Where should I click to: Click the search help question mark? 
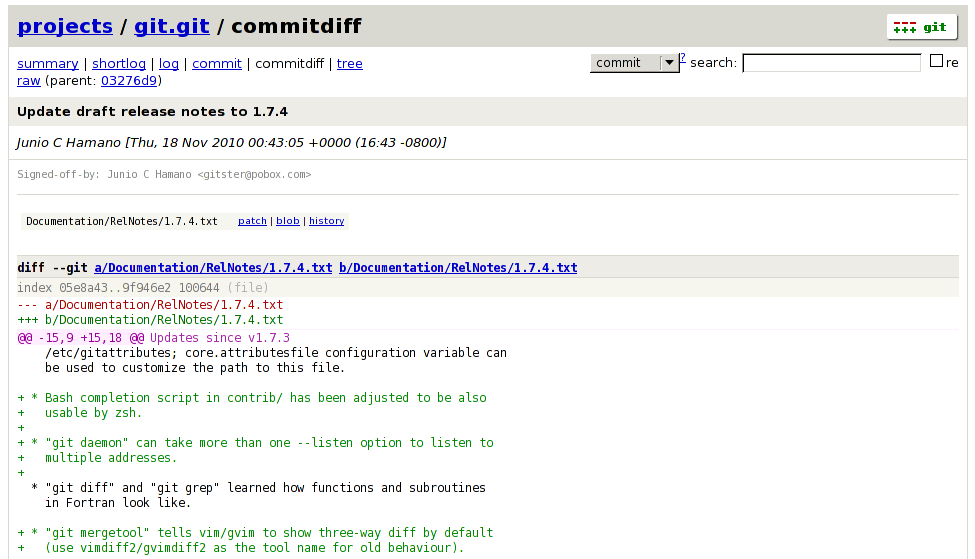[x=683, y=58]
